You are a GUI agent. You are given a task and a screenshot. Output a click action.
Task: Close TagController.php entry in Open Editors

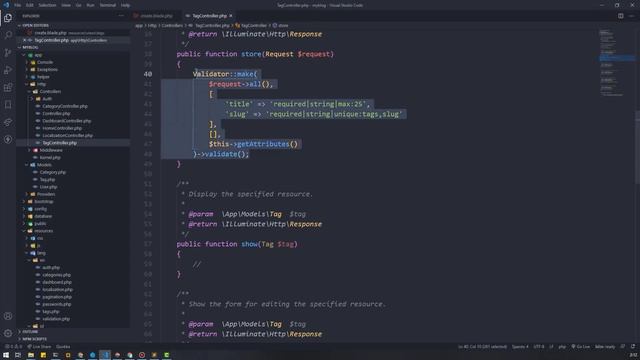point(24,40)
